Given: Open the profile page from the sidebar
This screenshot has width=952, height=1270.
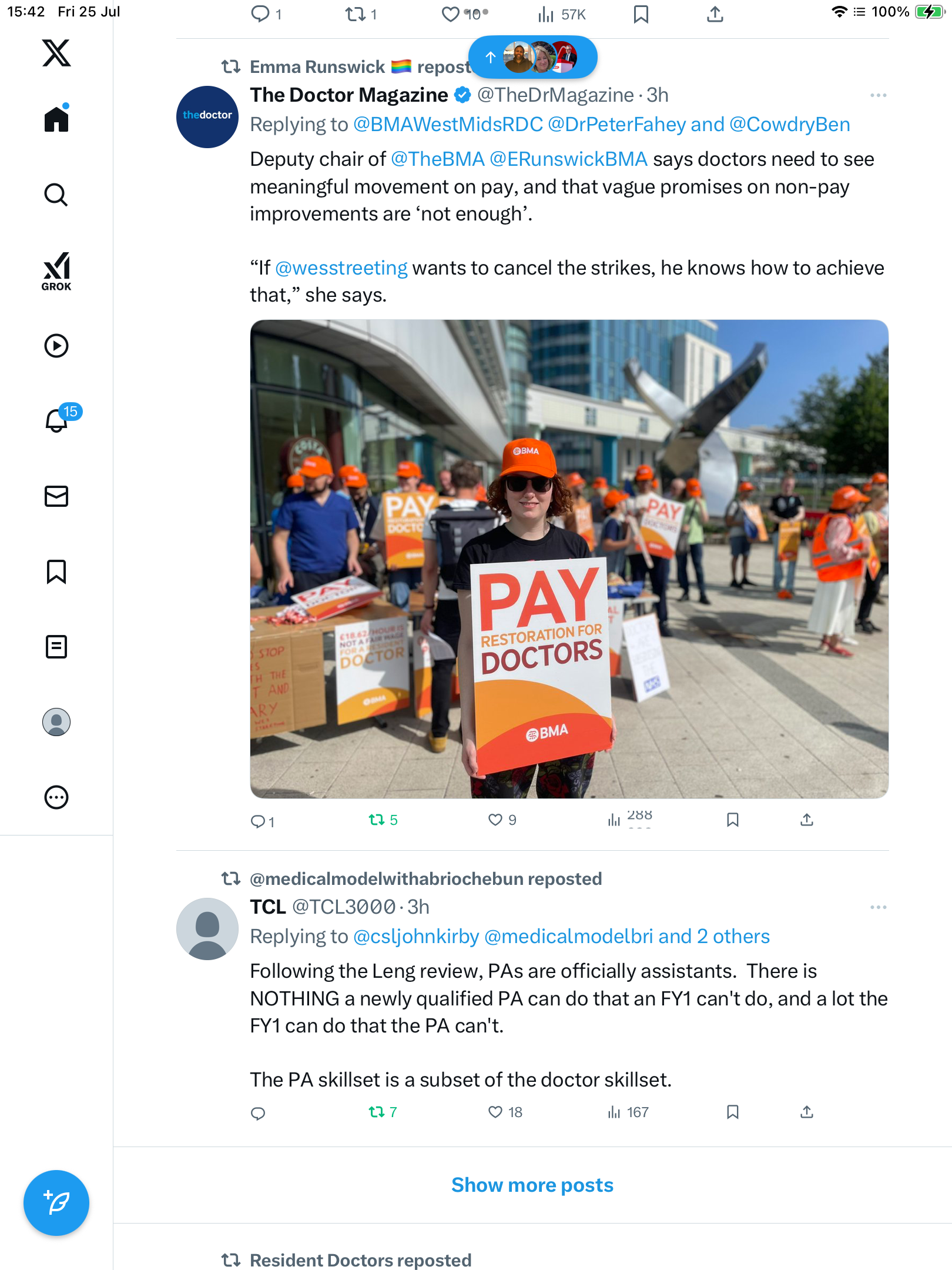Looking at the screenshot, I should [56, 722].
